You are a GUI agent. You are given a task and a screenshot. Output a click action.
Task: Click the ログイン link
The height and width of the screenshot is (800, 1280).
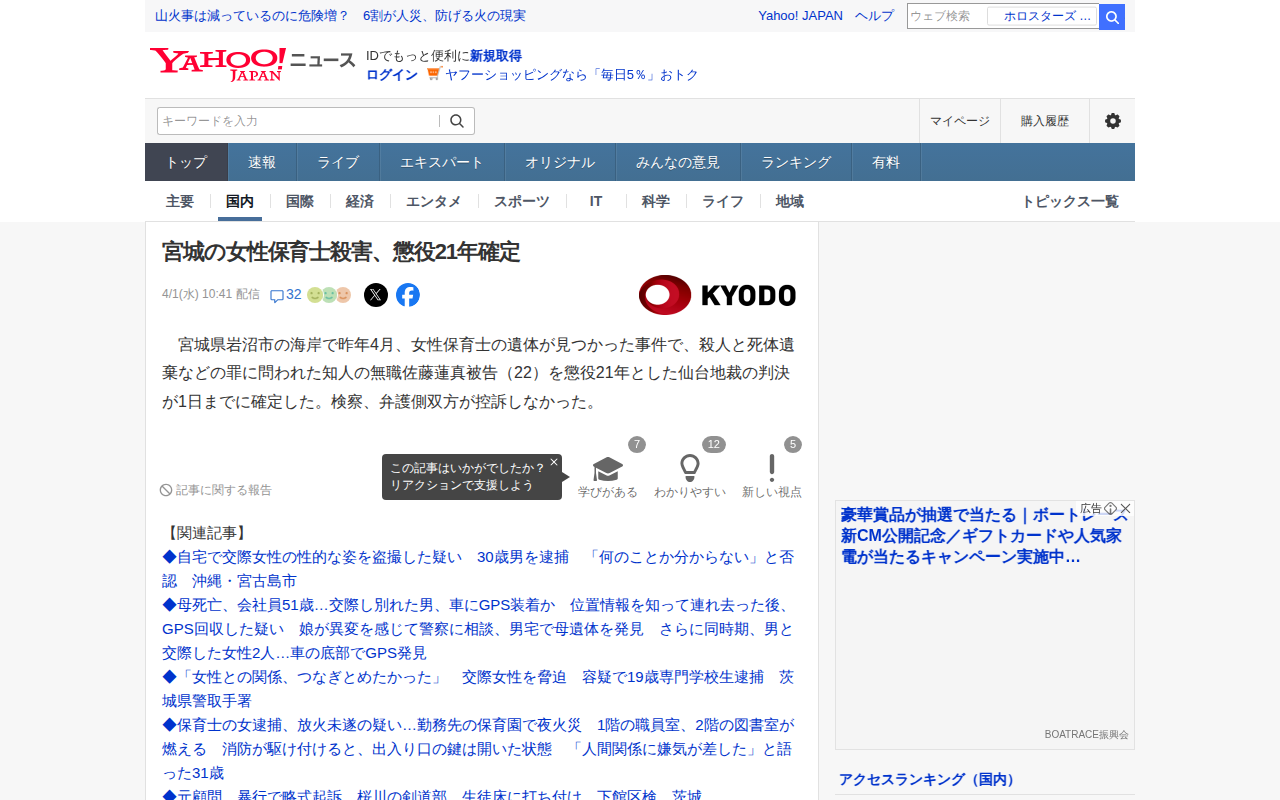pos(392,75)
